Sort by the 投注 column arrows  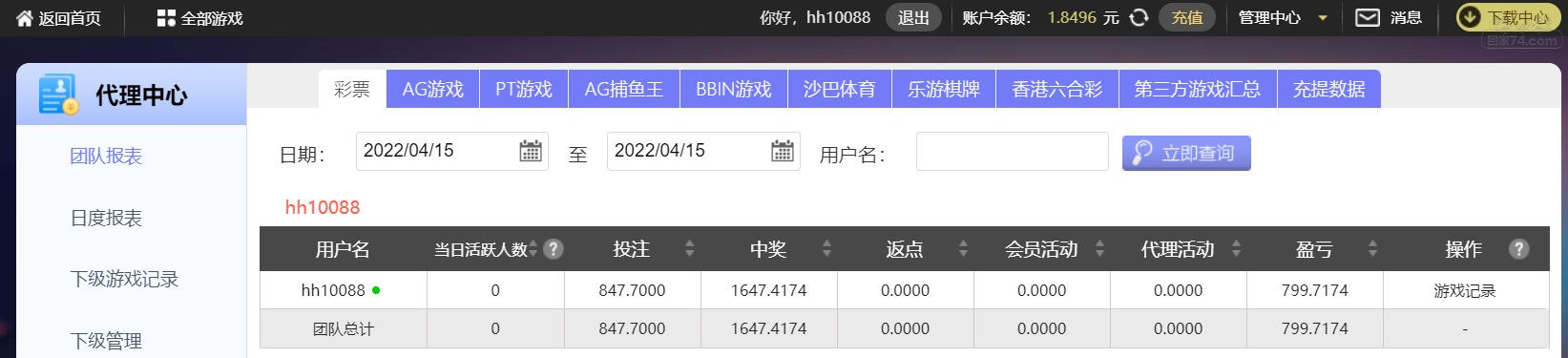690,249
